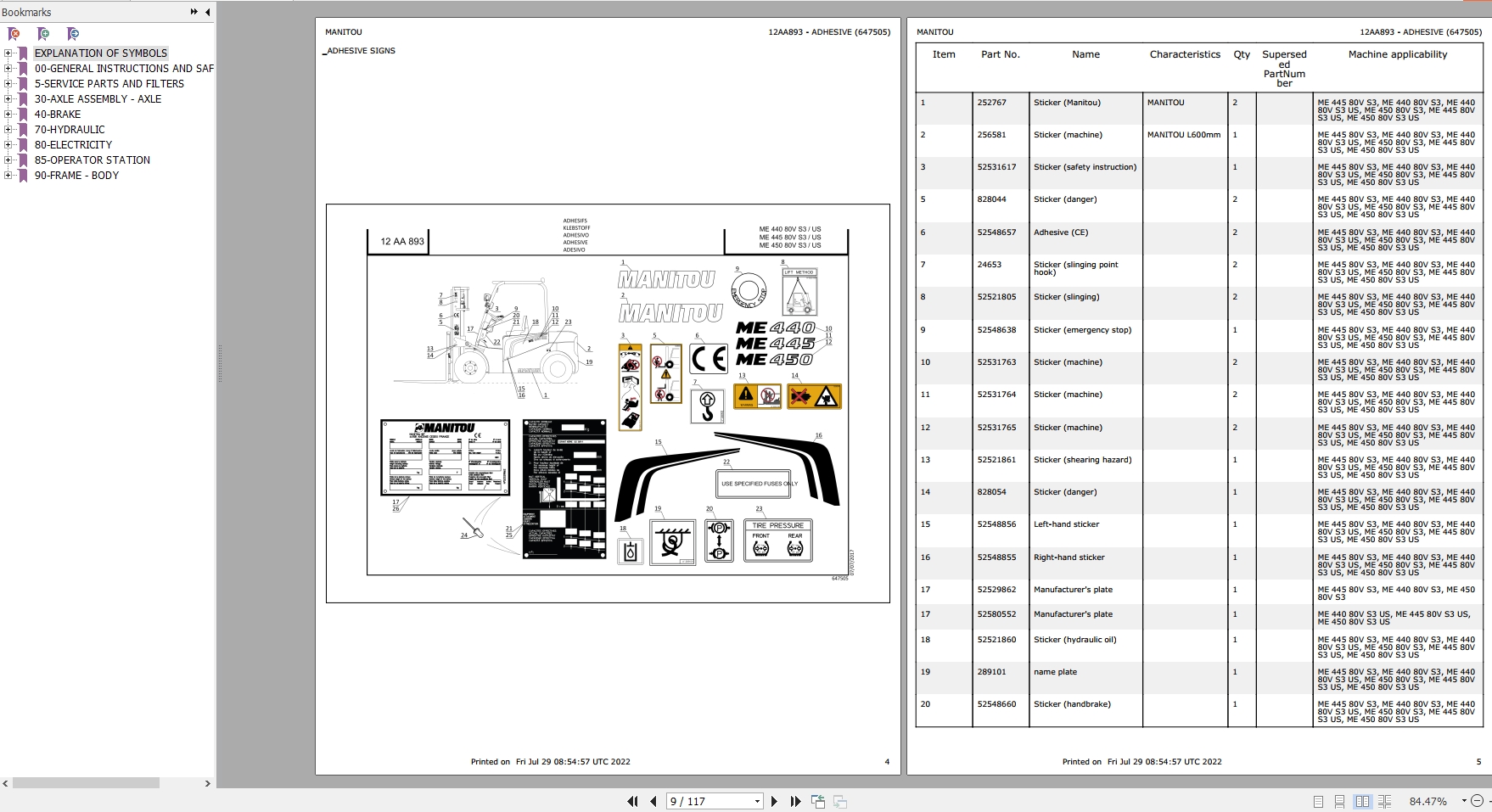Select the 40-BRAKE bookmark

58,114
